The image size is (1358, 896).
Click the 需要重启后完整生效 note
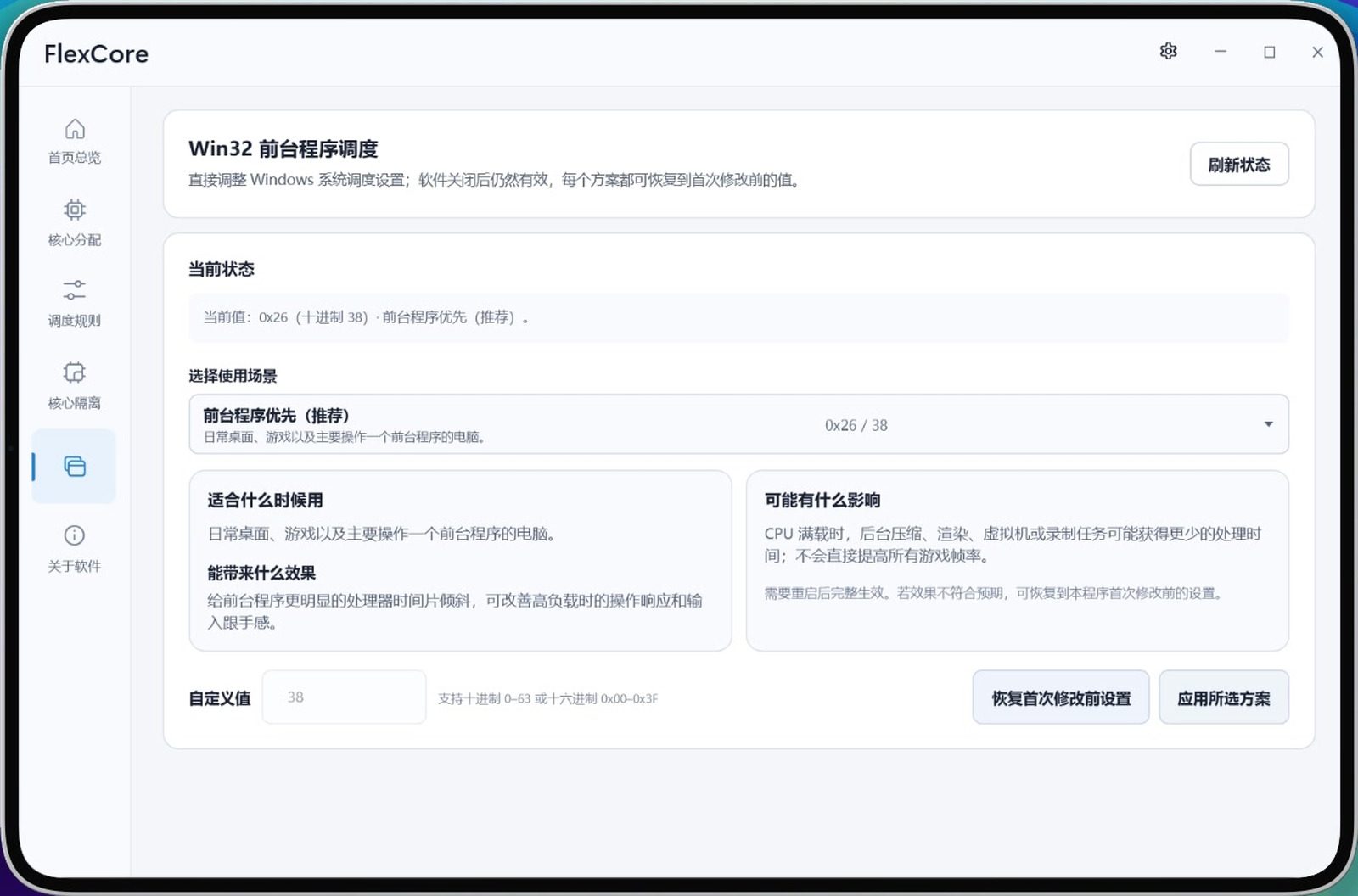(995, 593)
